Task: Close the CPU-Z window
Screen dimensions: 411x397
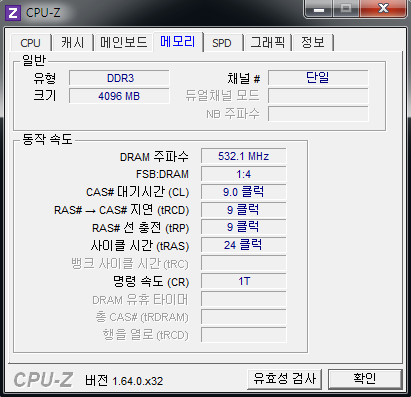Action: click(383, 9)
